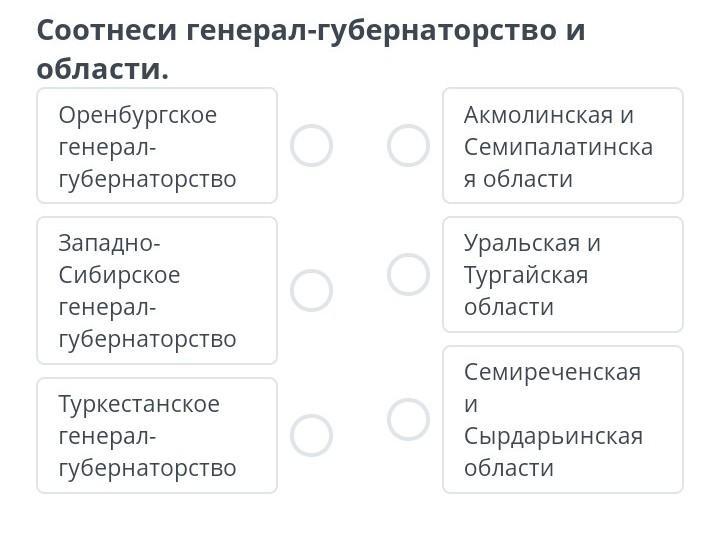The height and width of the screenshot is (557, 720).
Task: Choose the Акмолинская и Семипалатинская области card
Action: (562, 146)
